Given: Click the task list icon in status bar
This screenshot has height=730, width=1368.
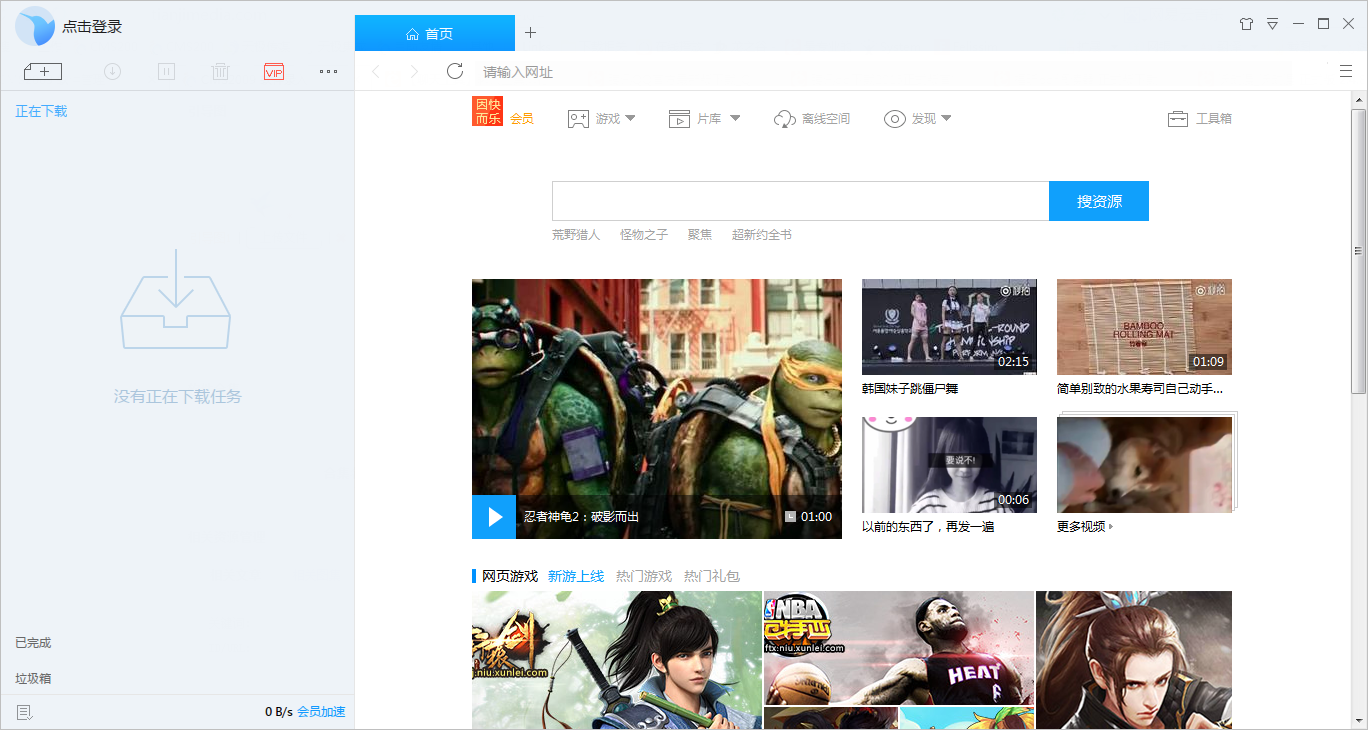Looking at the screenshot, I should 25,712.
